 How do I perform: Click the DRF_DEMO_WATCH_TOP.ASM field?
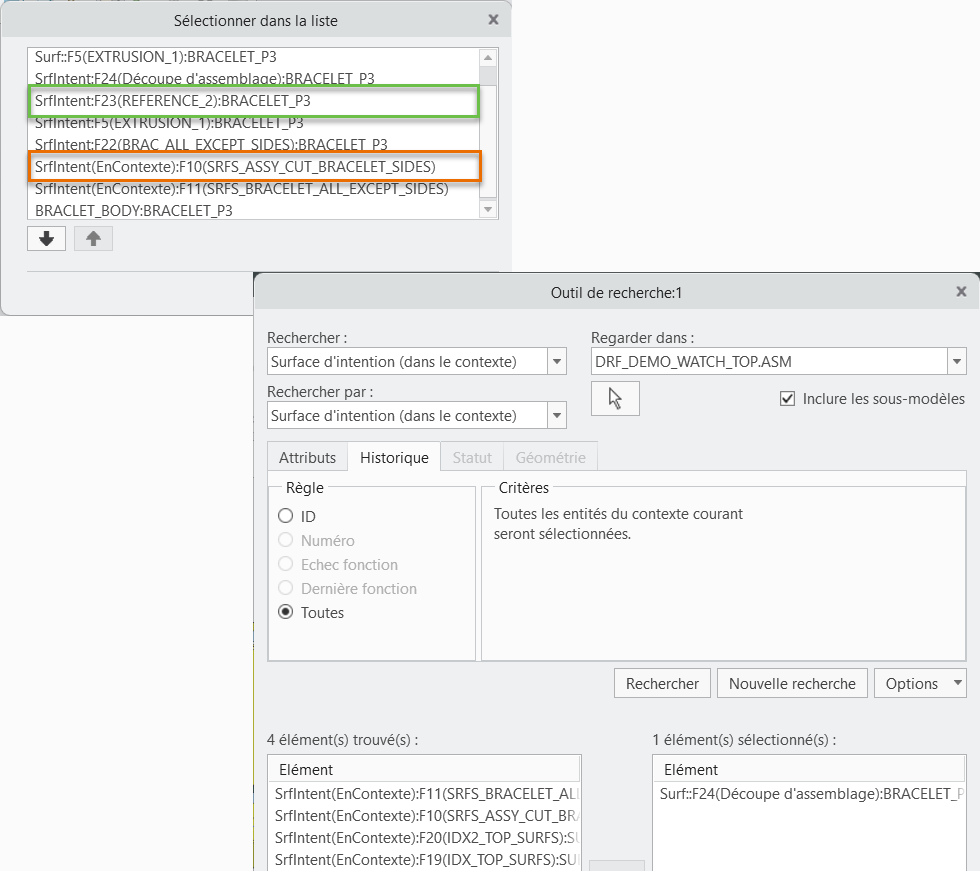click(x=769, y=362)
